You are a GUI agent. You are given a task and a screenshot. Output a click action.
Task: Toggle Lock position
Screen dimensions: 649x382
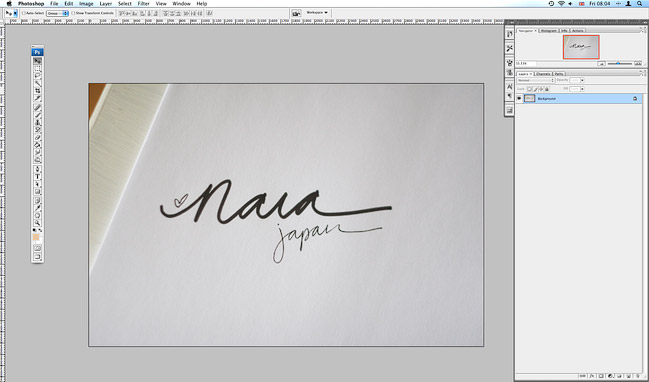coord(541,89)
